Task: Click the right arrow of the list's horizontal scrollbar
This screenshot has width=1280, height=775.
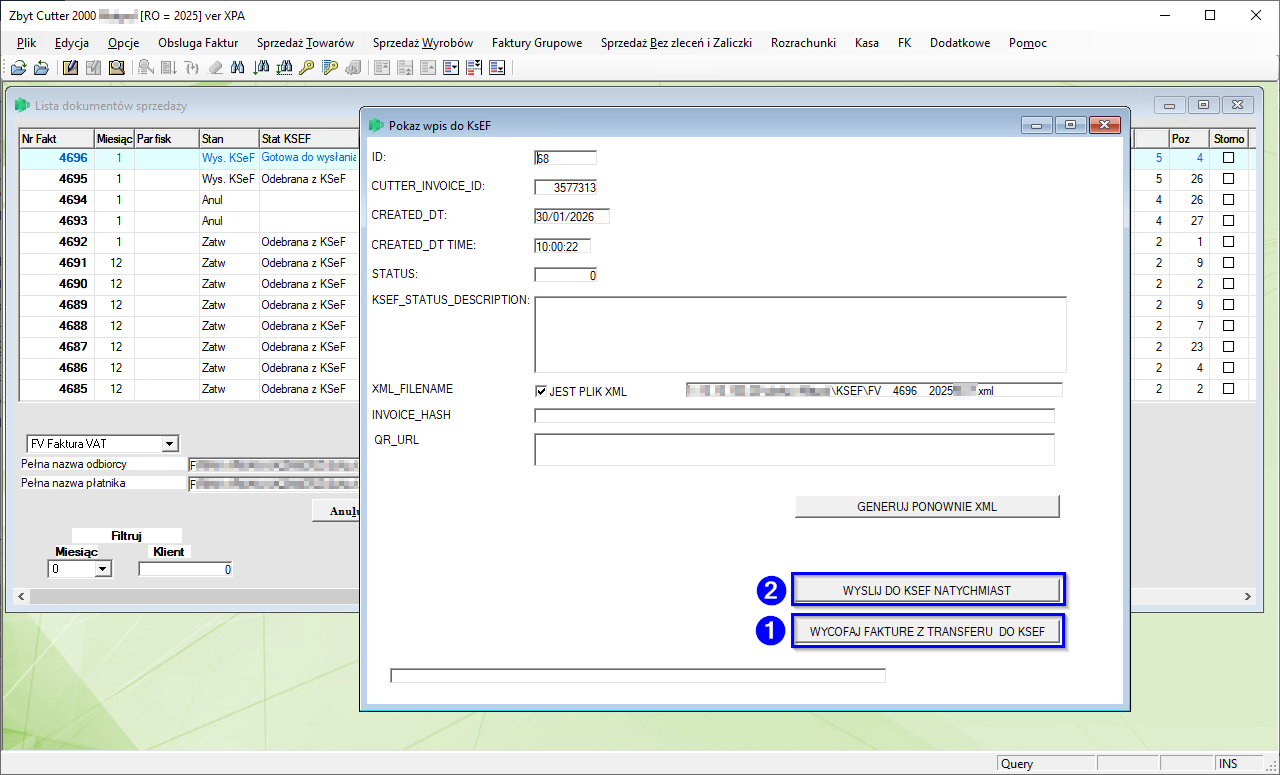Action: pos(1247,597)
